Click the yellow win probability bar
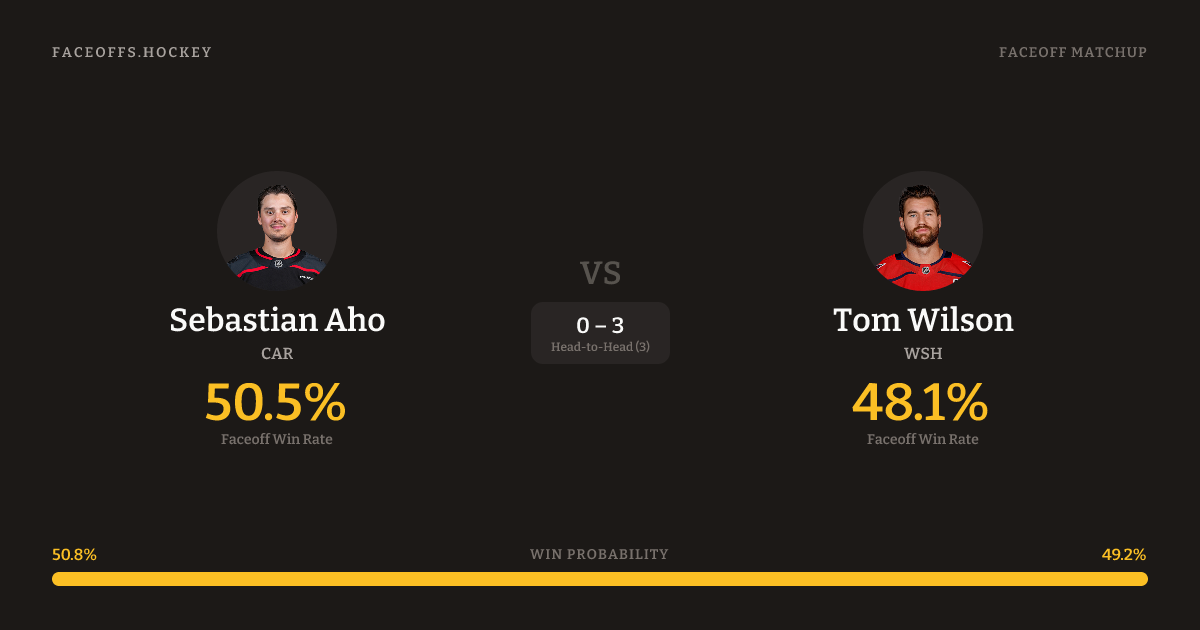Screen dimensions: 1200x630 click(x=600, y=579)
